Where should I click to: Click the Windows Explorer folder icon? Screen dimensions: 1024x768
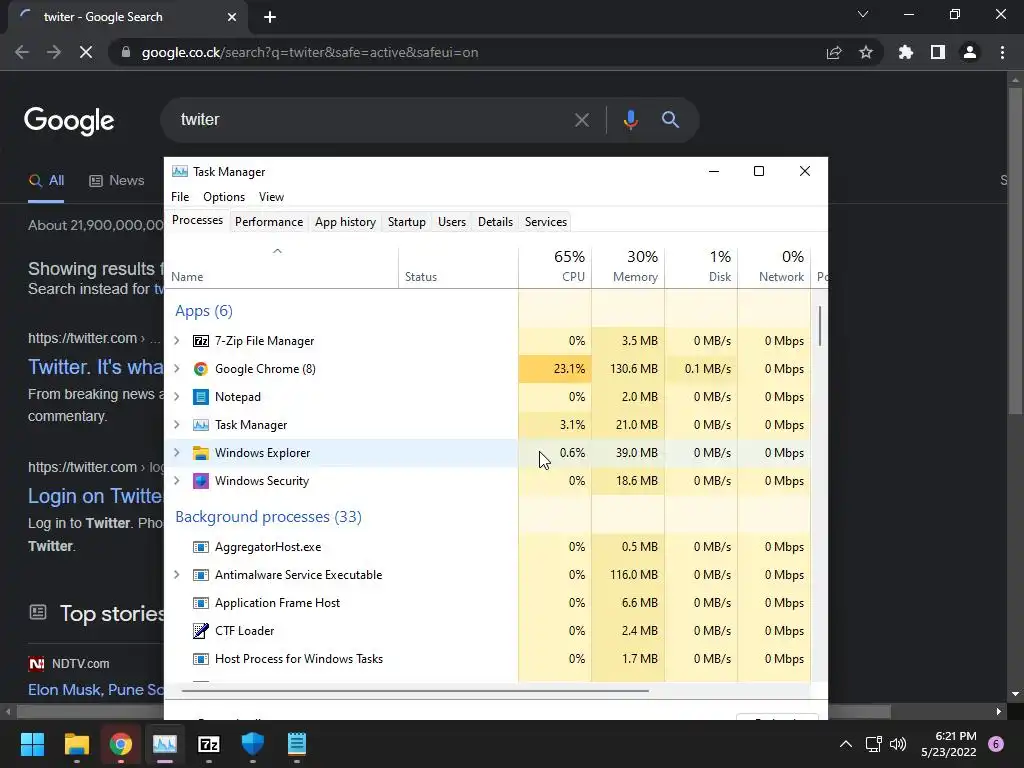point(200,453)
